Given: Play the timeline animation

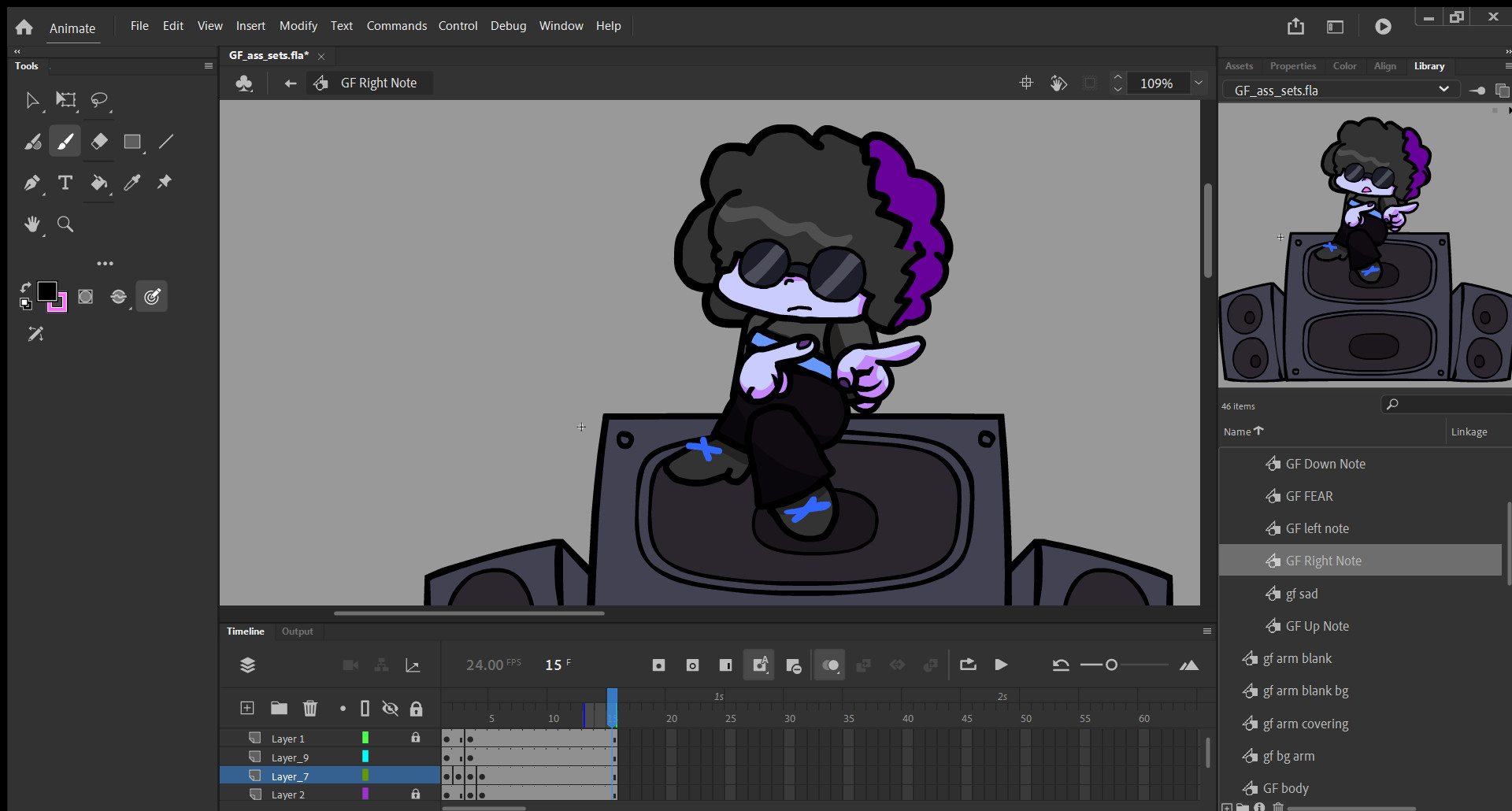Looking at the screenshot, I should (1001, 665).
